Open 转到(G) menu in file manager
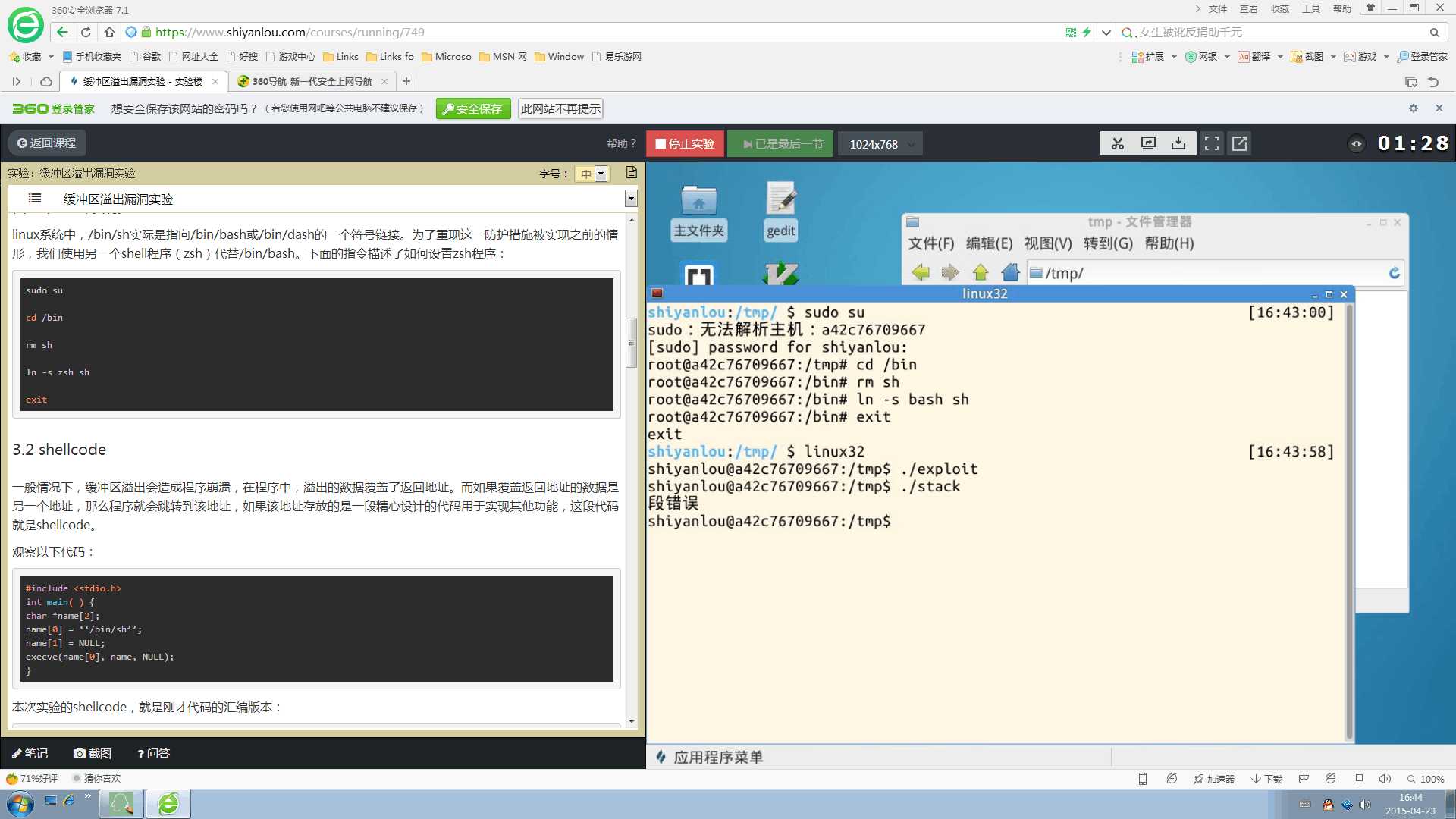This screenshot has width=1456, height=819. [x=1108, y=243]
